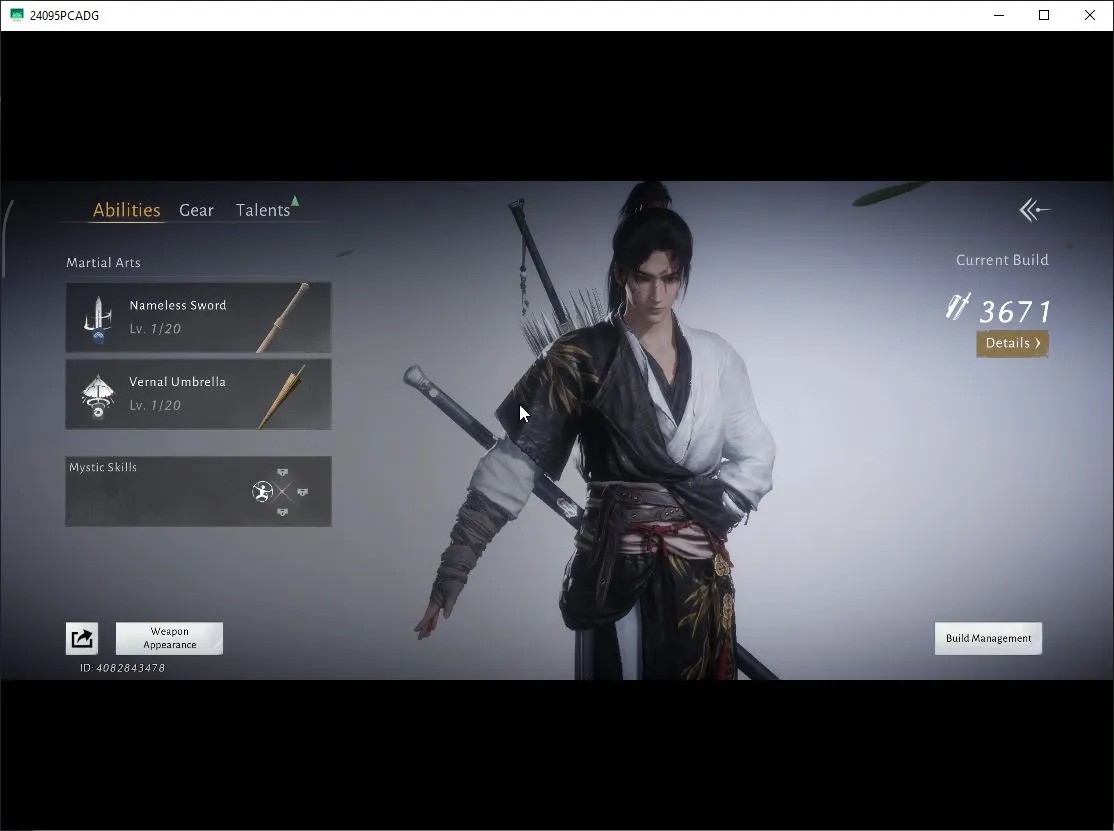Open the Mystic Skills panel
Screen dimensions: 1114x831
click(198, 491)
